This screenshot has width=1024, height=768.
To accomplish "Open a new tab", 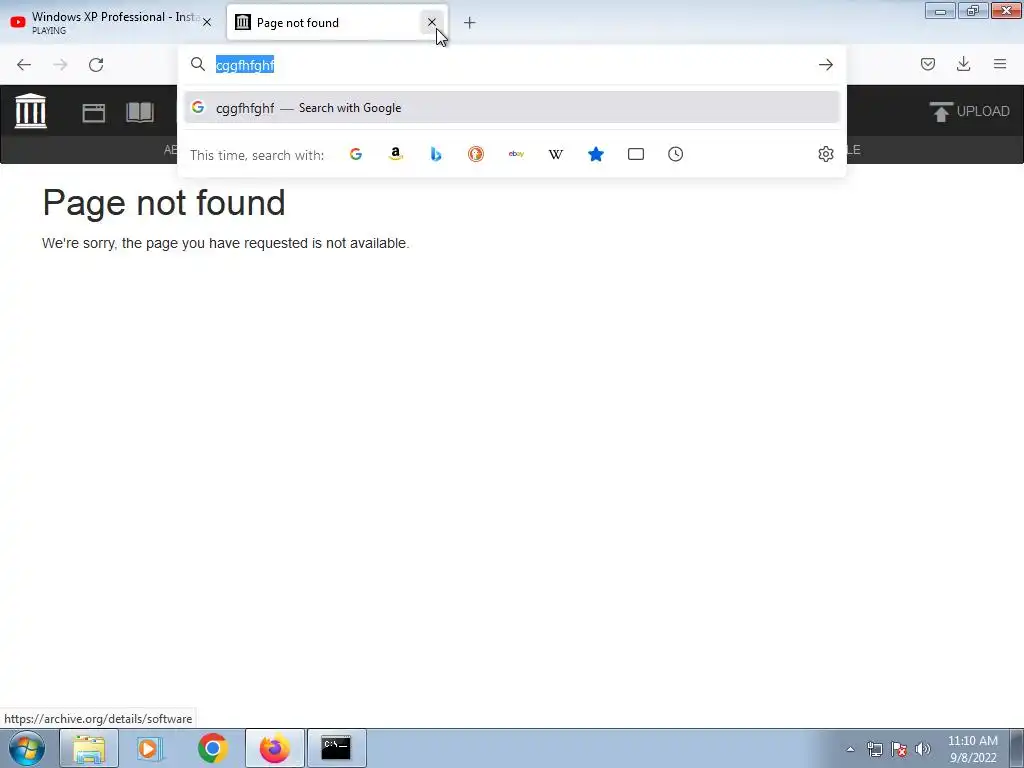I will [x=470, y=23].
